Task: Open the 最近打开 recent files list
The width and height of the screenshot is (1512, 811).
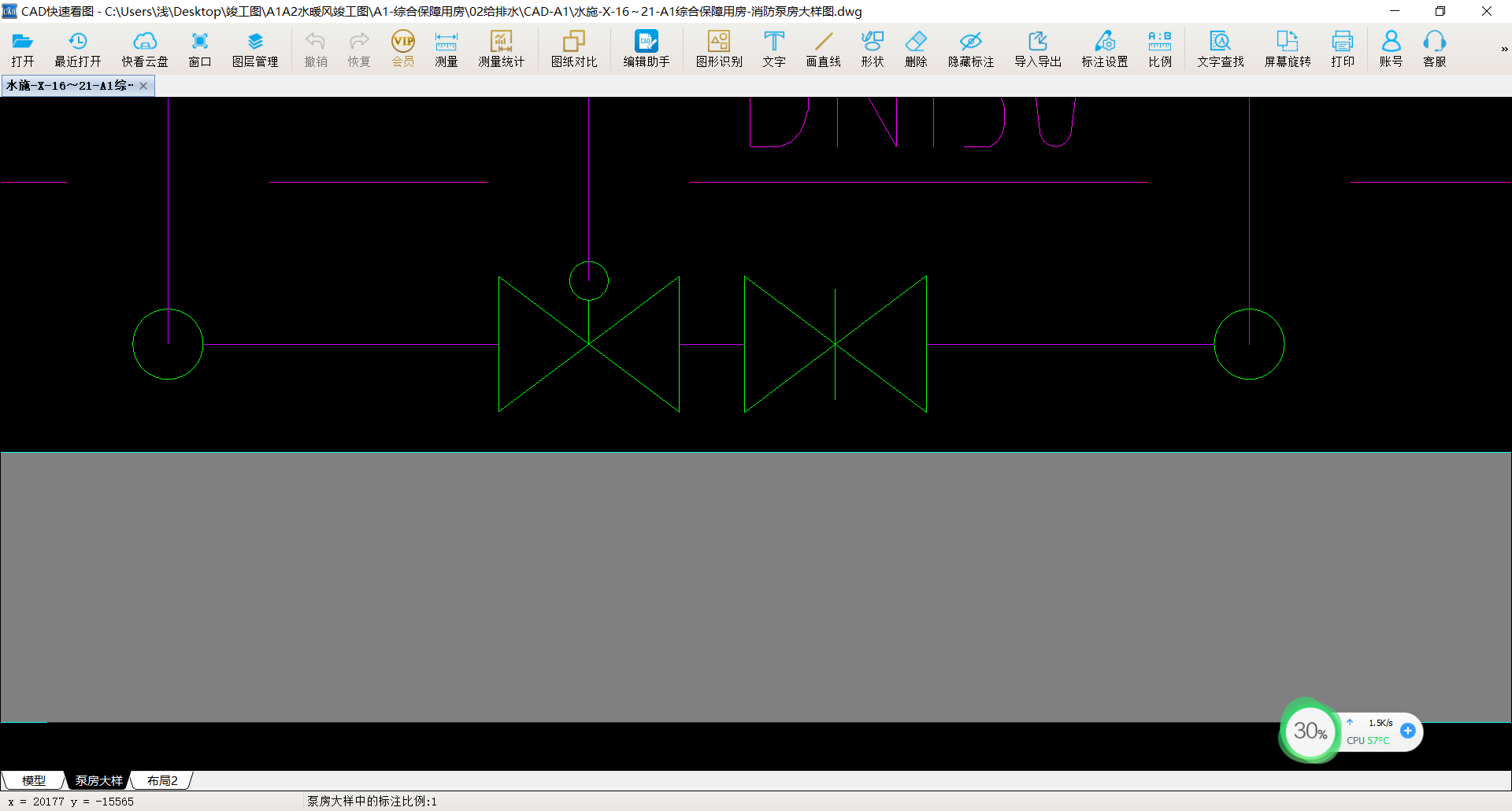Action: pos(77,49)
